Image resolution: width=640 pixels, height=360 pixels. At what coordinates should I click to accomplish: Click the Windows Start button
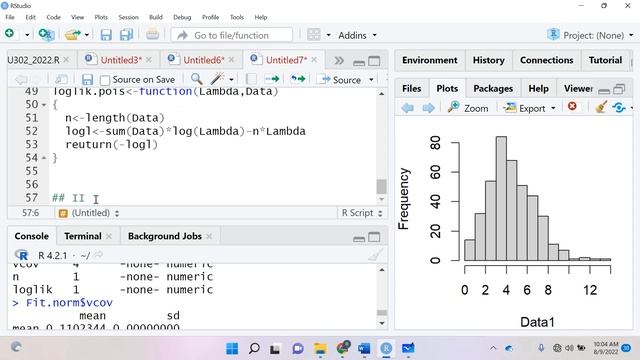(232, 348)
